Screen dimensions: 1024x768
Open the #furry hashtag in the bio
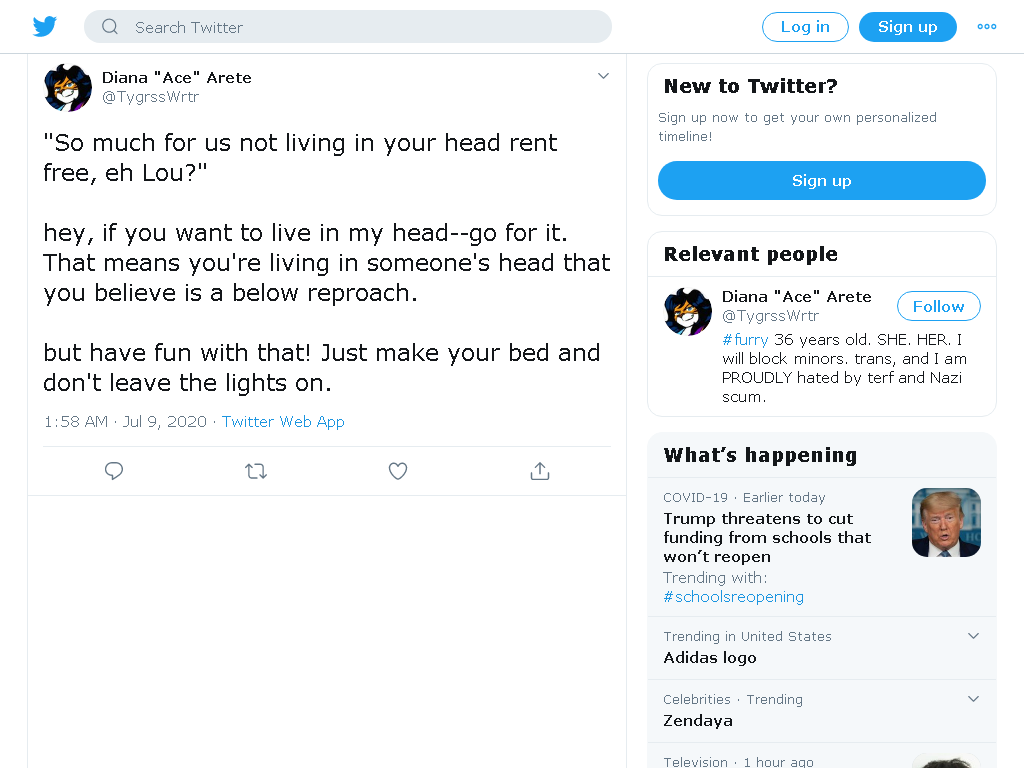click(745, 340)
